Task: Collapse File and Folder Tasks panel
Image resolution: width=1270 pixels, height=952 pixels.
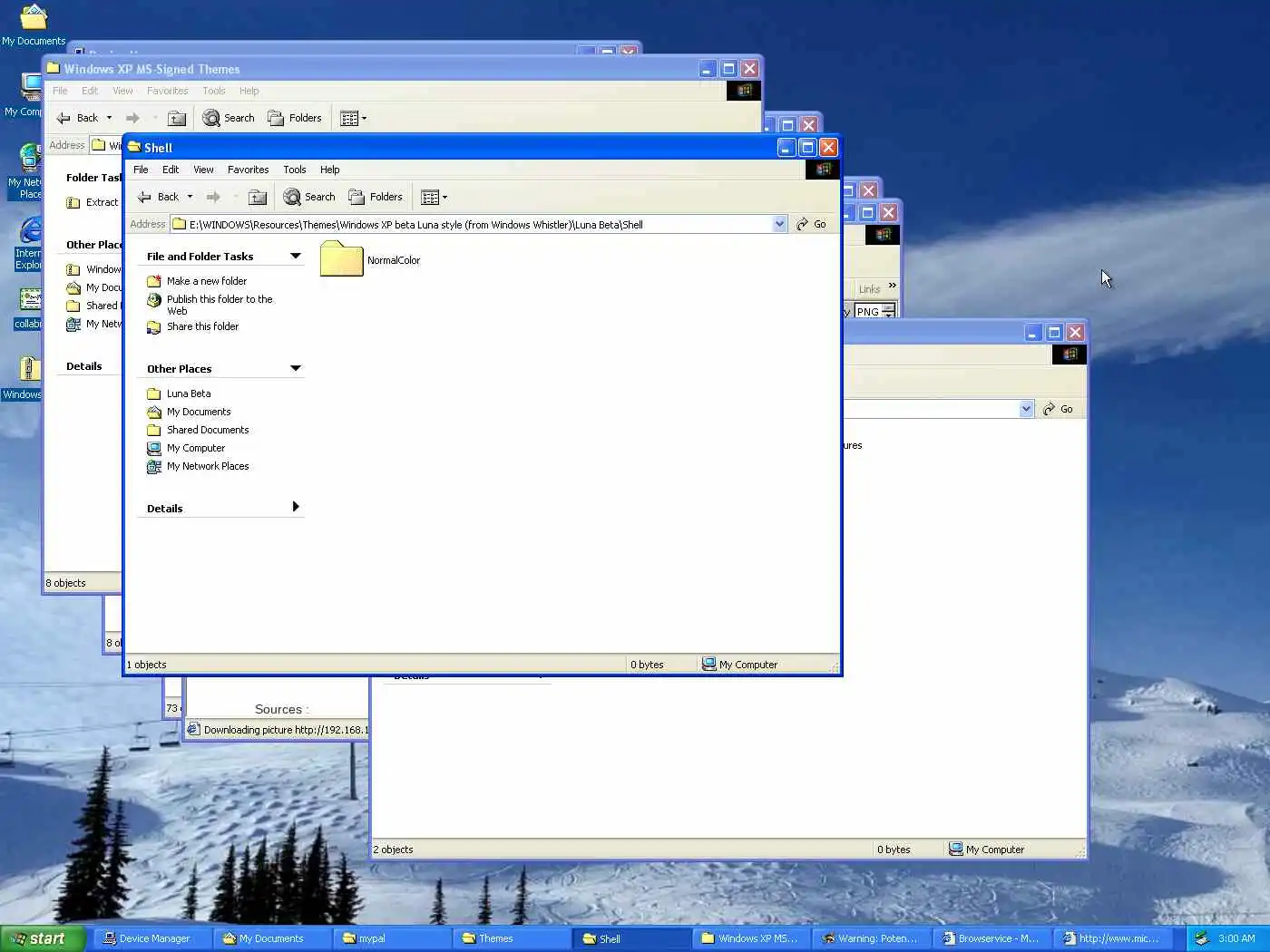Action: [x=295, y=257]
